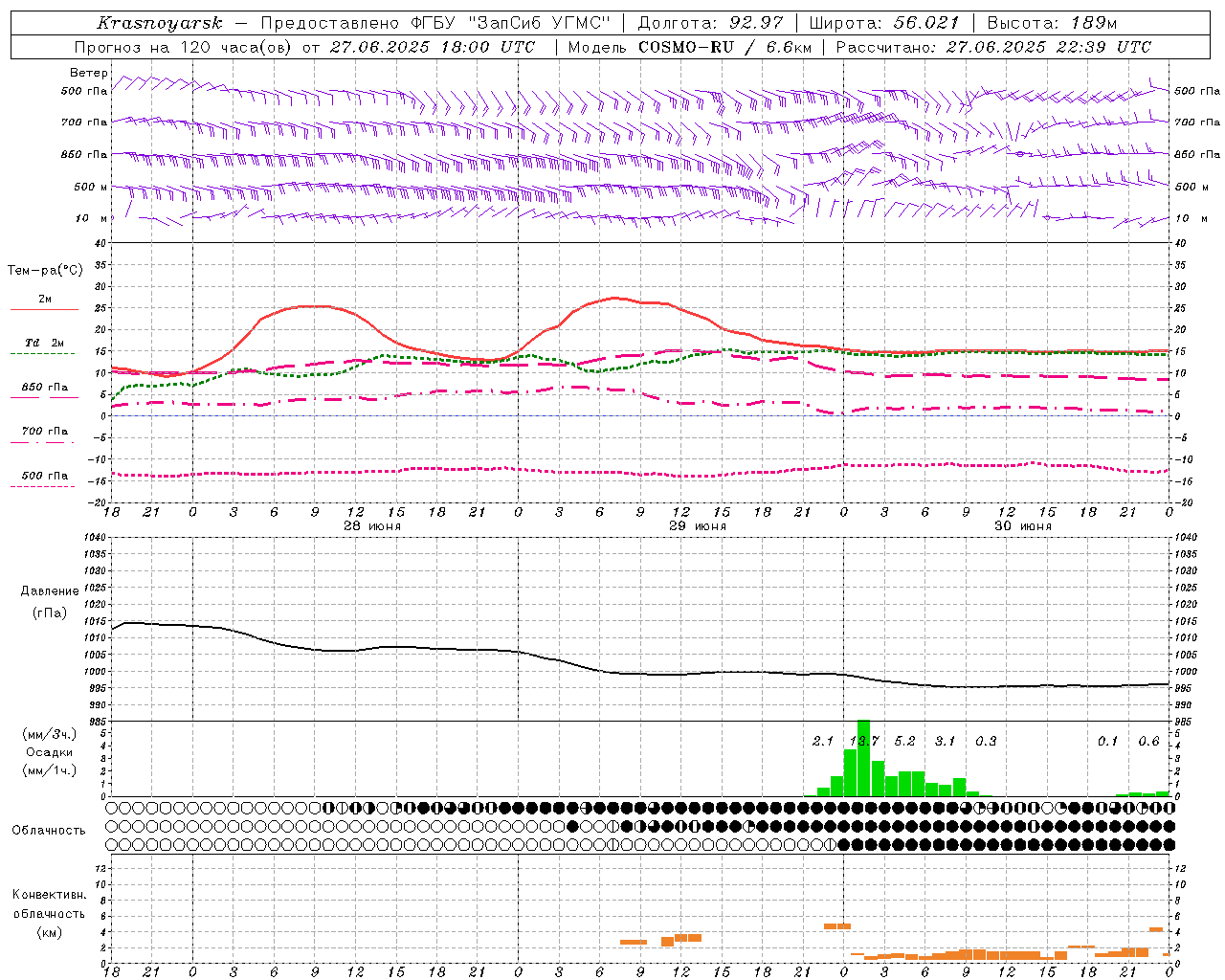Click the precipitation value '5.2'
Viewport: 1225px width, 980px height.
click(x=904, y=742)
